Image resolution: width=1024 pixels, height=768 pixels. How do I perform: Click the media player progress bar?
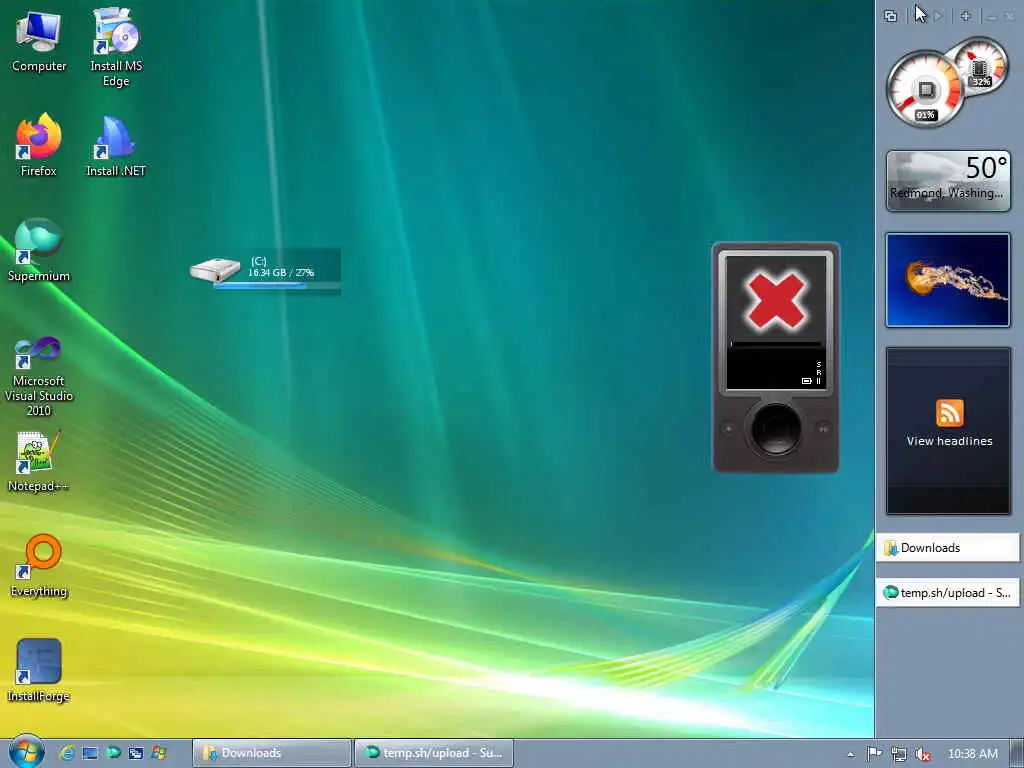coord(776,344)
